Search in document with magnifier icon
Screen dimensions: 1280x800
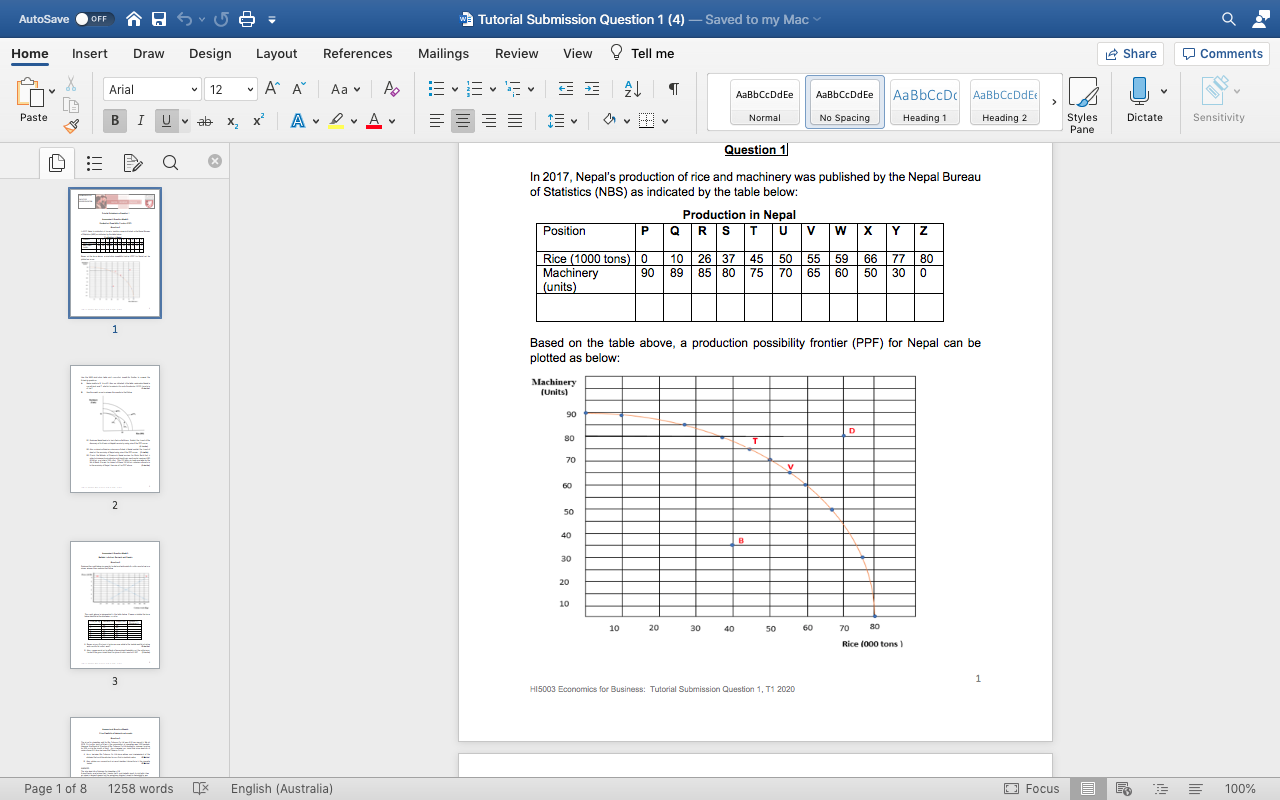1229,19
